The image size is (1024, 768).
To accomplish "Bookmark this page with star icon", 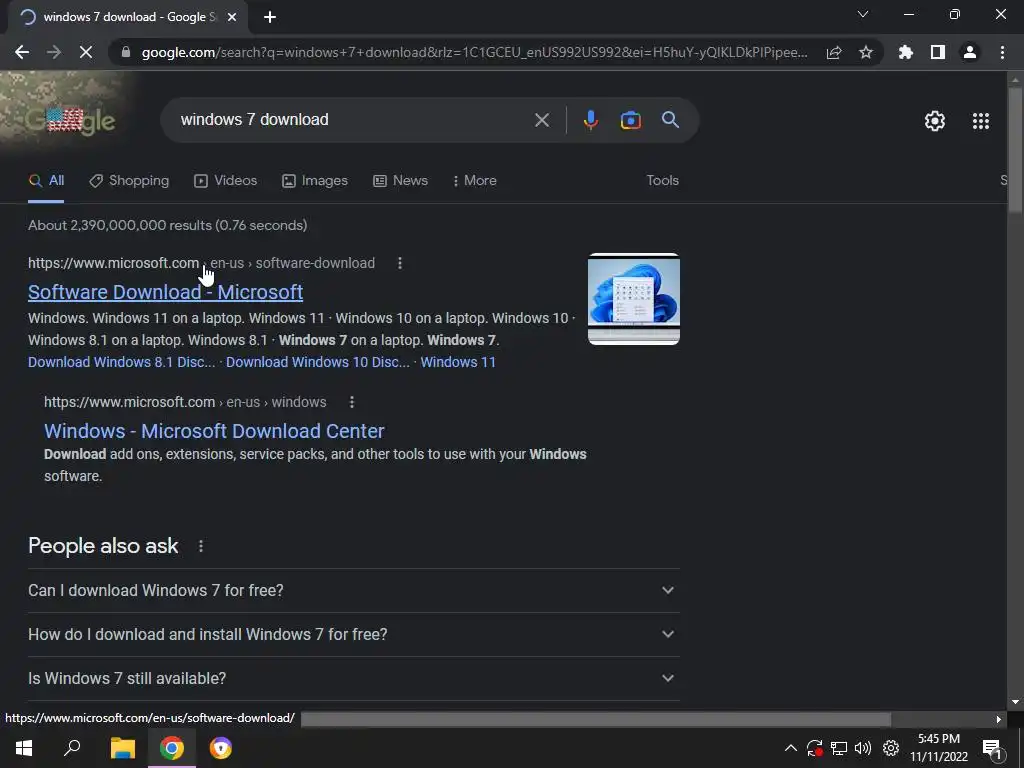I will (x=866, y=52).
